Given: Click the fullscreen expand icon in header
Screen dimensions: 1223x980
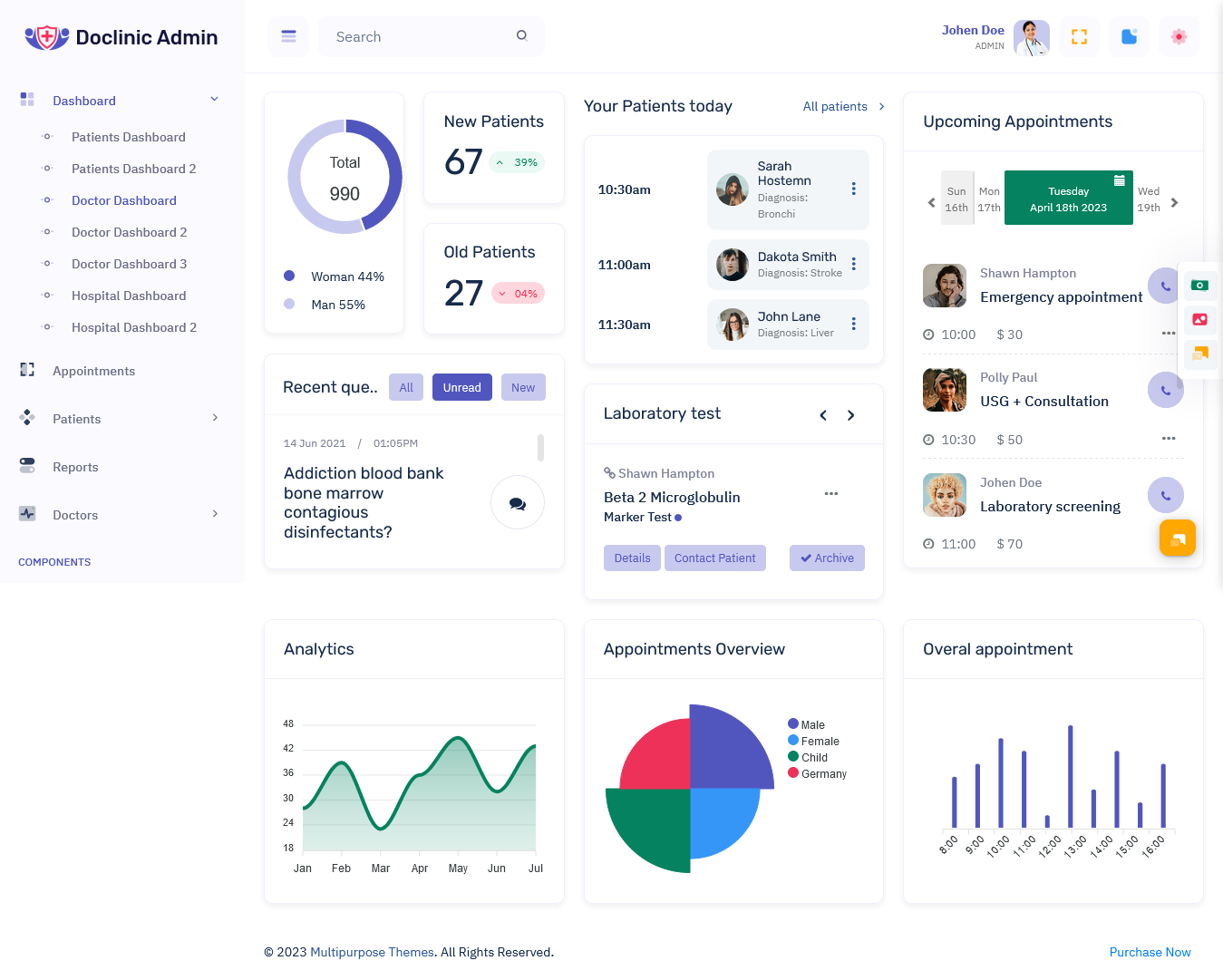Looking at the screenshot, I should pos(1079,36).
